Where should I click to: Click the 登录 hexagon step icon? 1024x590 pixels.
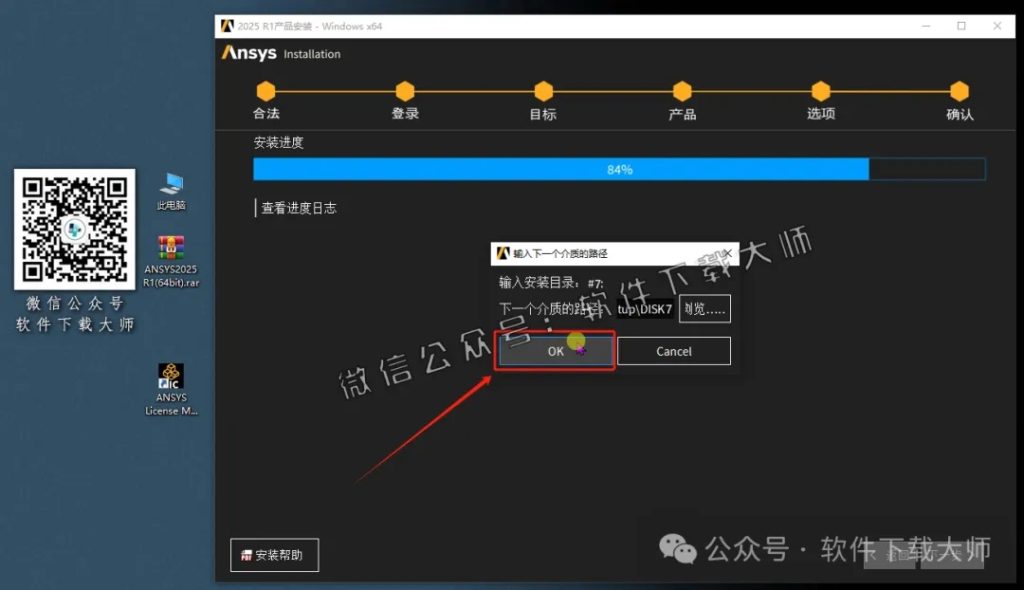click(404, 89)
